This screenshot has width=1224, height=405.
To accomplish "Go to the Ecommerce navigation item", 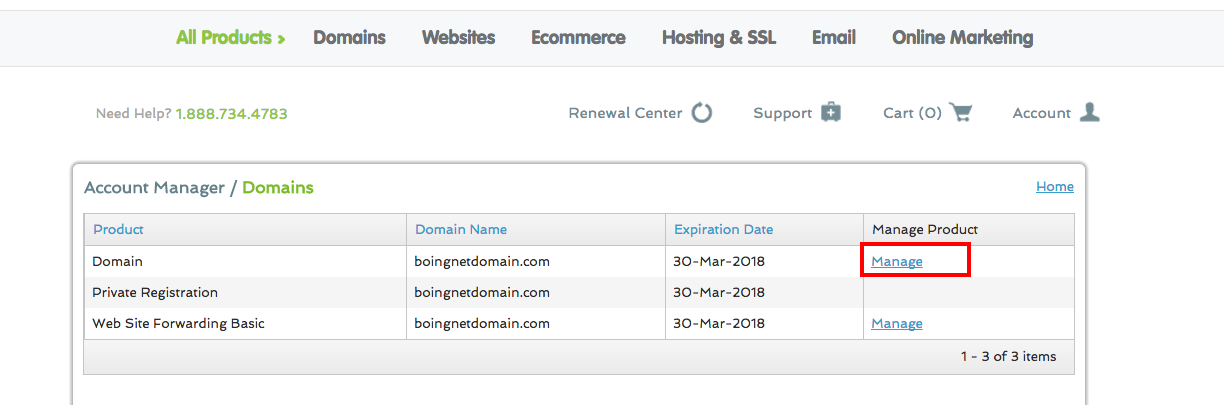I will (578, 38).
